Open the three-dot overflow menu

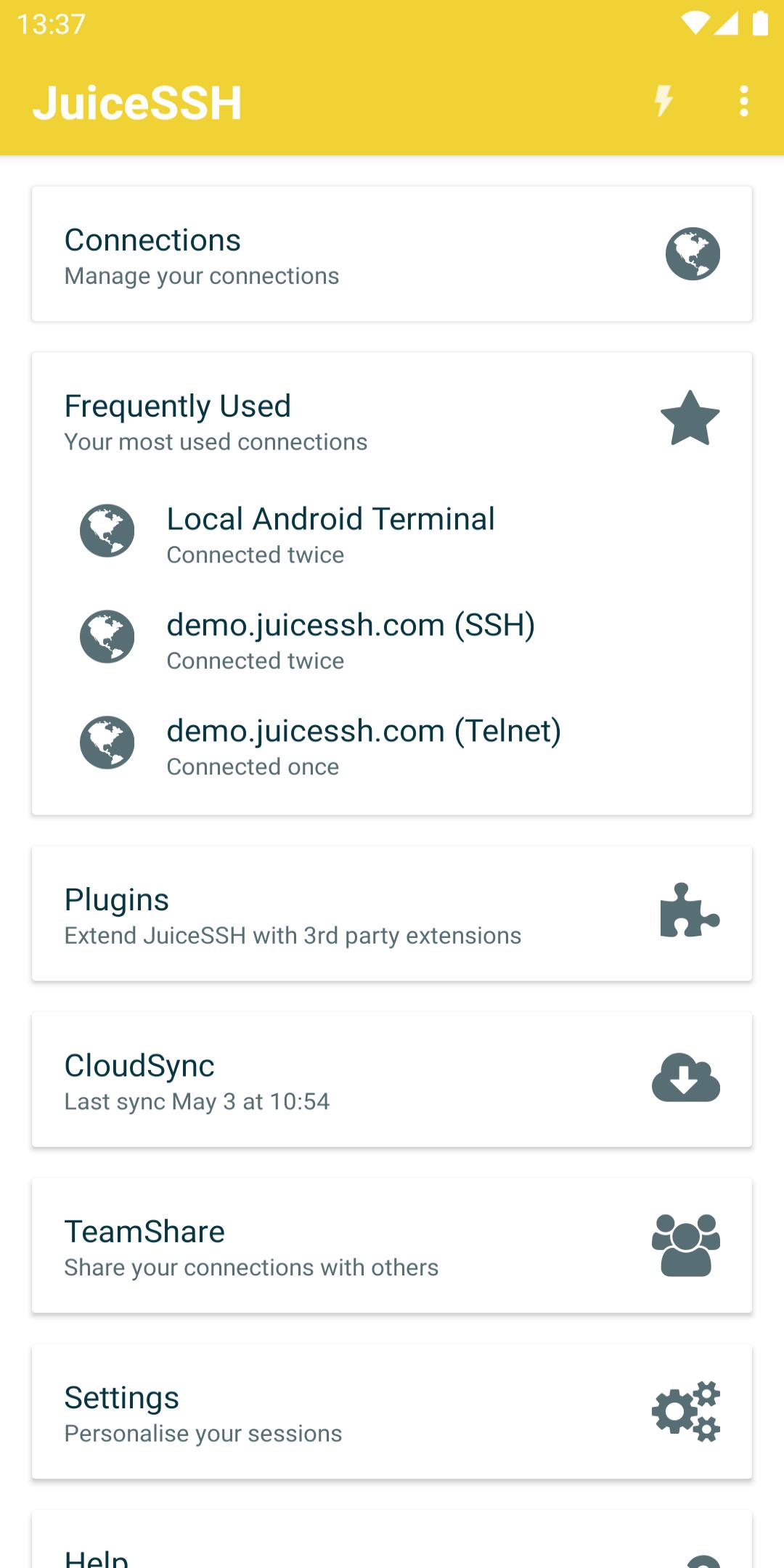743,101
